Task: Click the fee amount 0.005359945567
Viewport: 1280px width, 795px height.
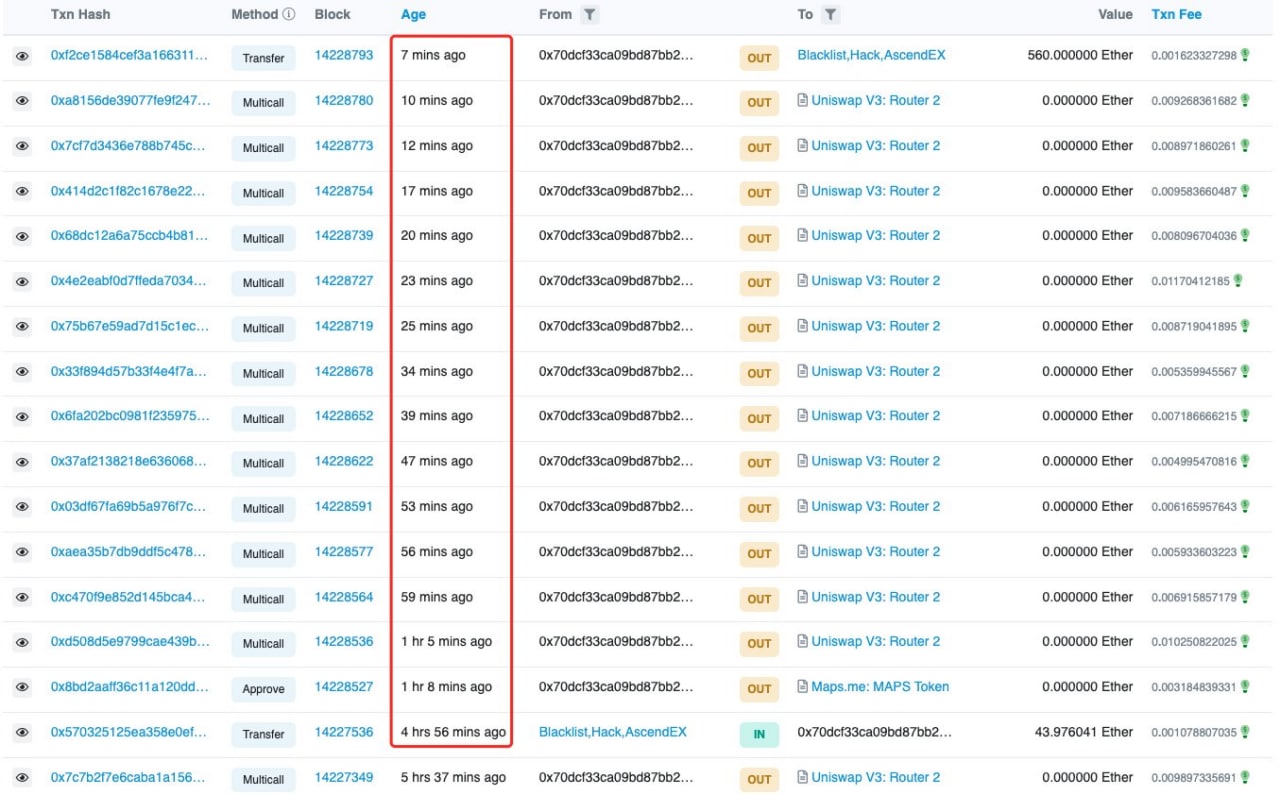Action: [1194, 371]
